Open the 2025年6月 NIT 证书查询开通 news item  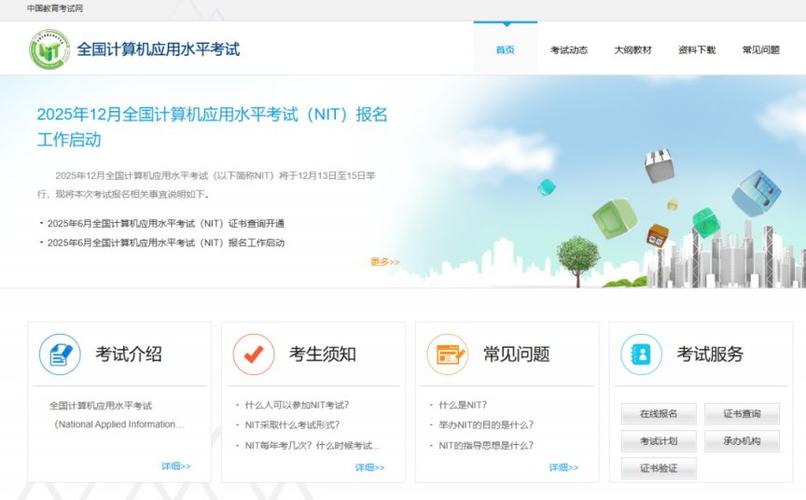[166, 224]
